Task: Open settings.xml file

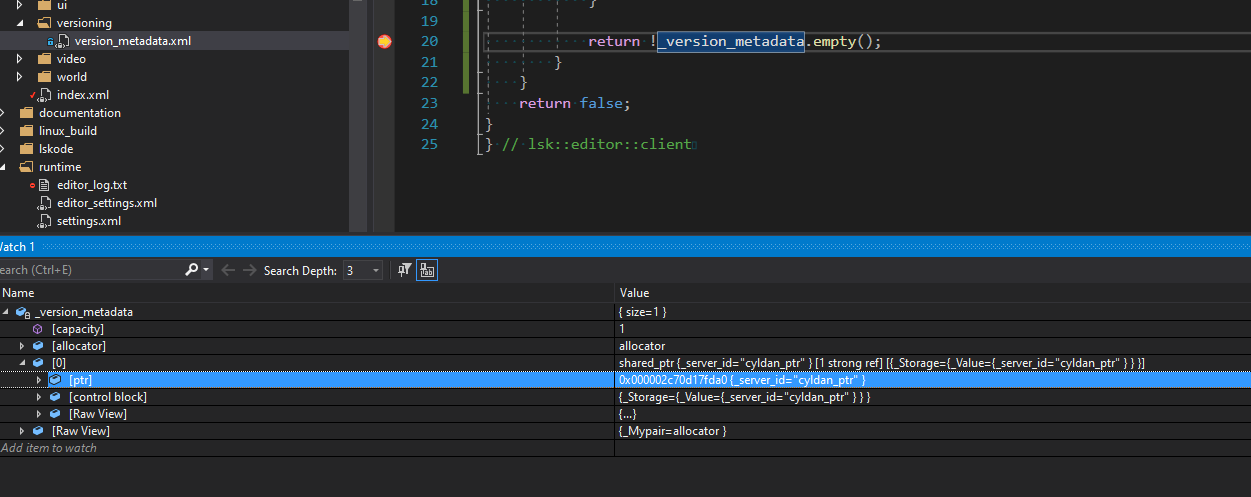Action: (89, 221)
